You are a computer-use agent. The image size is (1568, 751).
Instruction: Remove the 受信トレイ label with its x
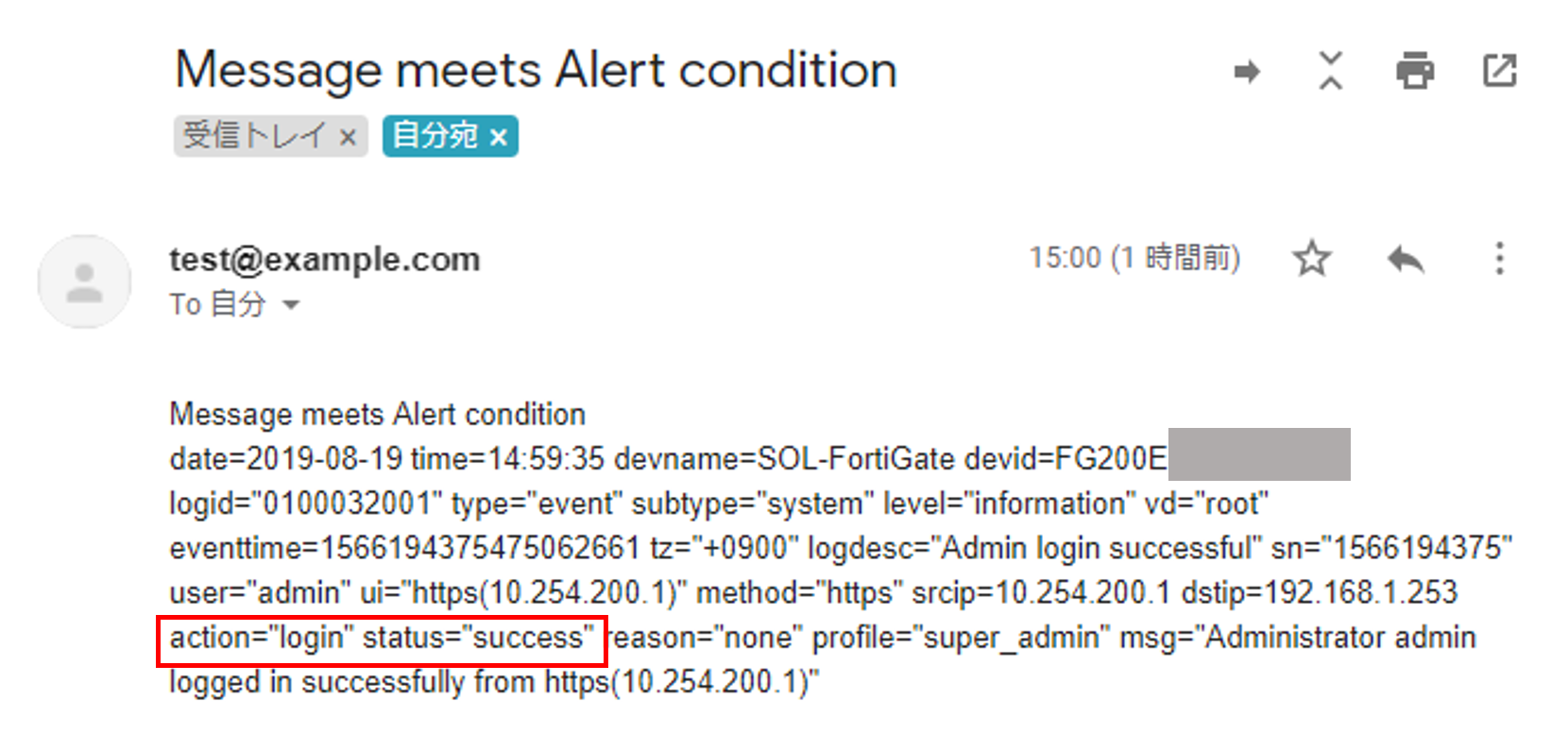pyautogui.click(x=348, y=137)
